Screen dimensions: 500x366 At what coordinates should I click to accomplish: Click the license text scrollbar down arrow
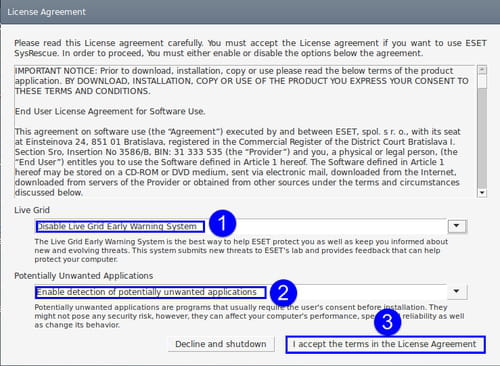pos(482,193)
